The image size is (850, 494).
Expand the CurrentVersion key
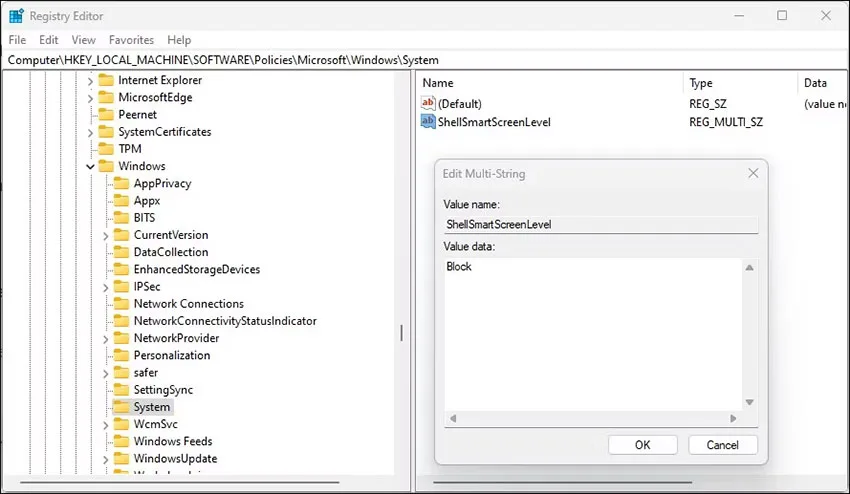coord(106,235)
